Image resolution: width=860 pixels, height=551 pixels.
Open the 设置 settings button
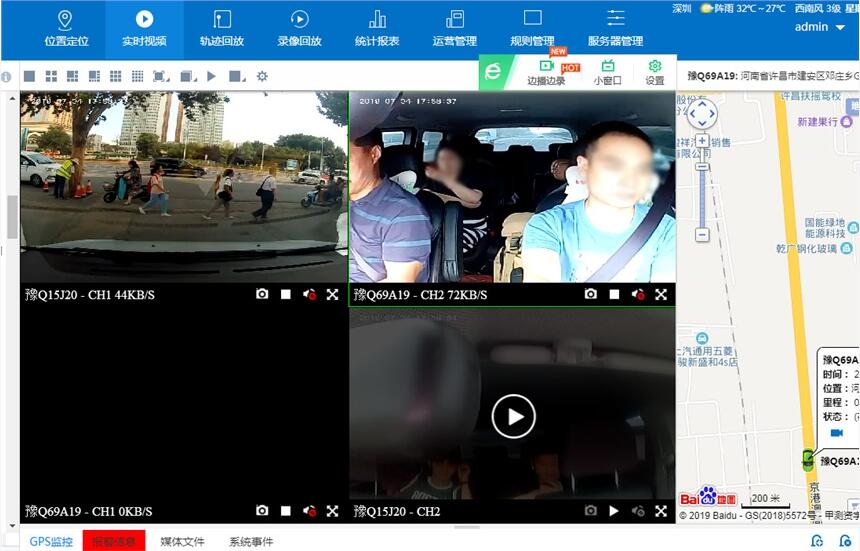click(654, 72)
